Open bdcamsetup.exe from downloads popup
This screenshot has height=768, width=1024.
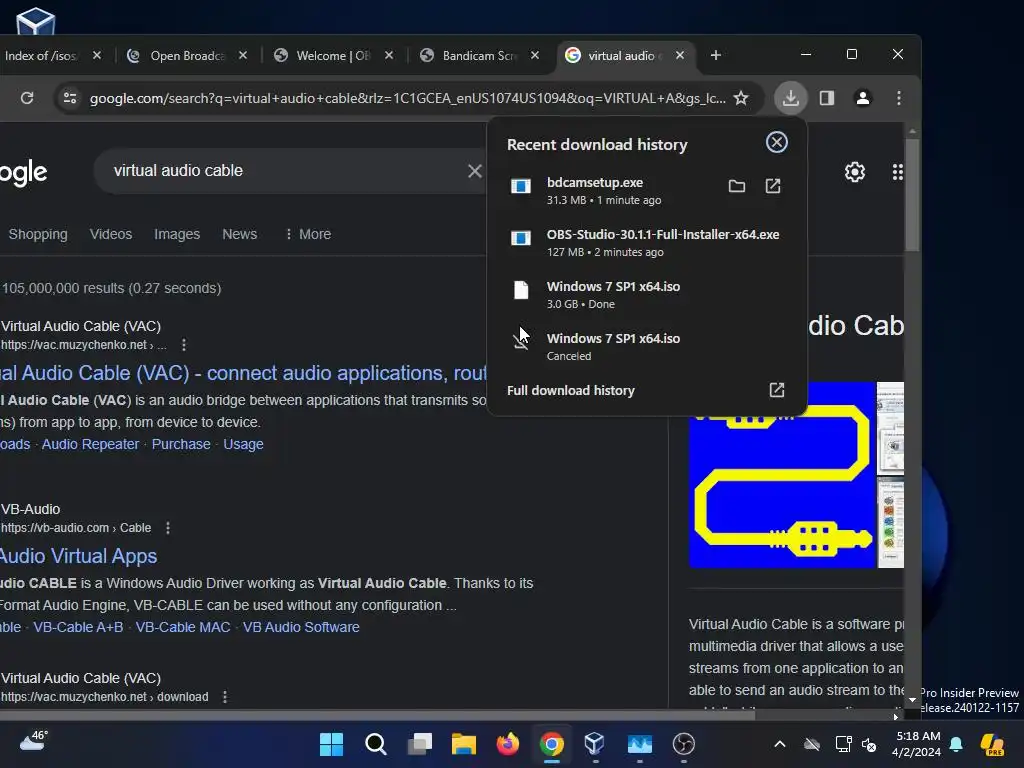pos(773,186)
